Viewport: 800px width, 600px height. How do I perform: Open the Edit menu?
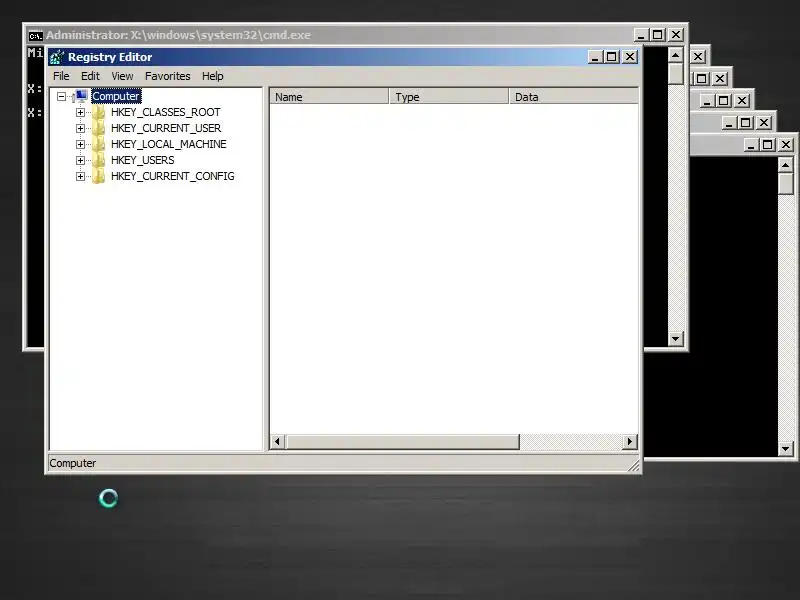click(90, 76)
